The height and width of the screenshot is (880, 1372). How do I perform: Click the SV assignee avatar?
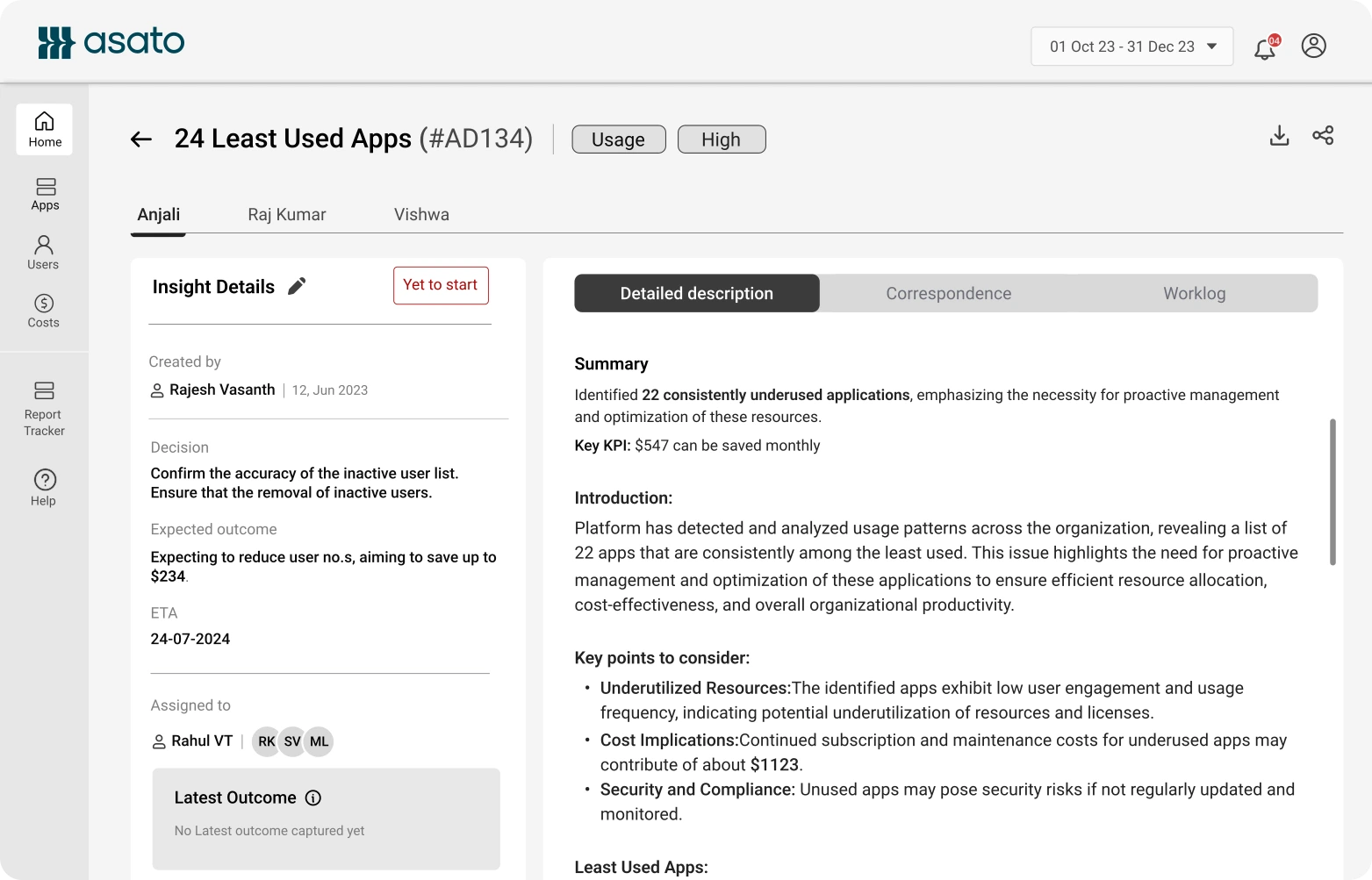[x=292, y=741]
